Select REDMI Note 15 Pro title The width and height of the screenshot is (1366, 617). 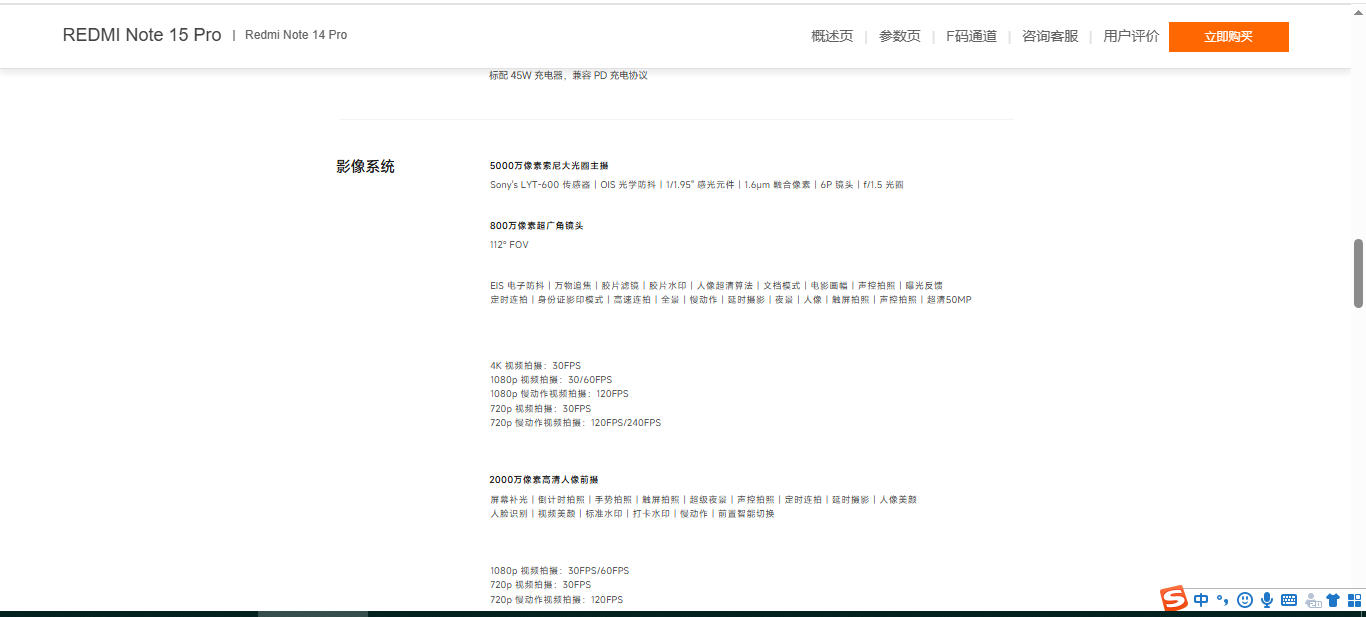tap(142, 35)
